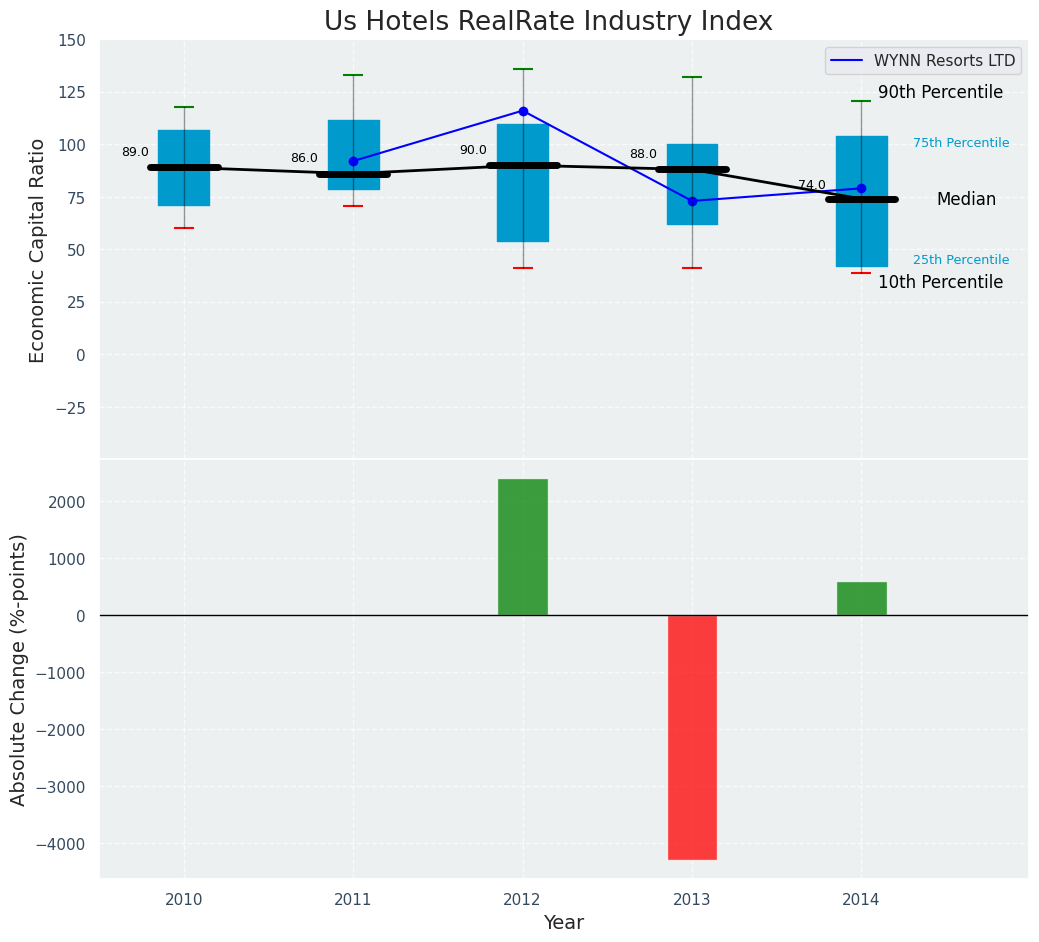Select the WYNN data point for 2012

pyautogui.click(x=523, y=111)
